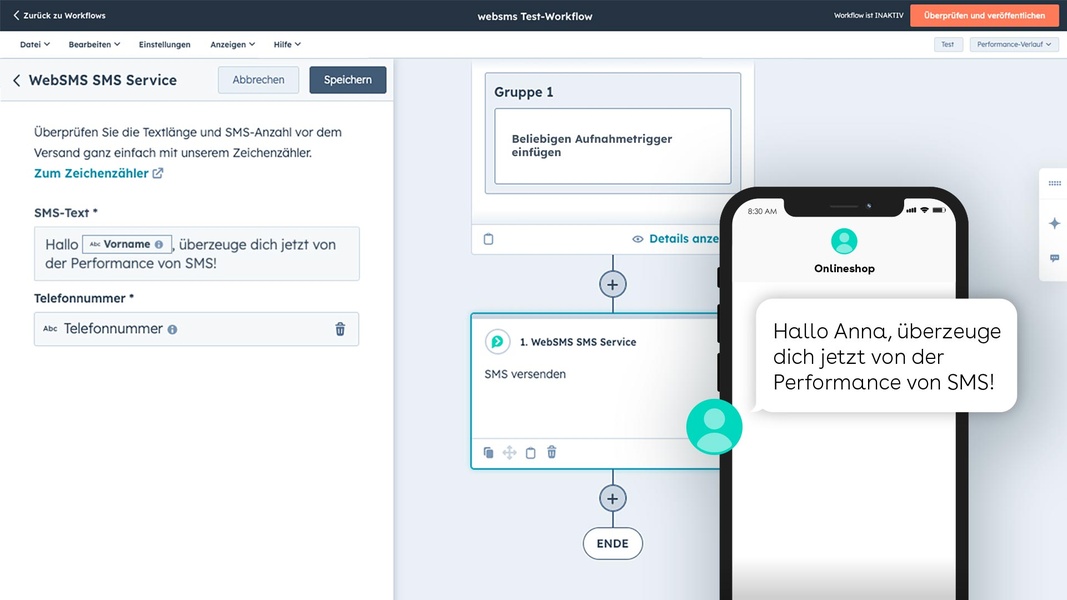The width and height of the screenshot is (1067, 600).
Task: Click the sparkle AI icon on right panel
Action: (1055, 223)
